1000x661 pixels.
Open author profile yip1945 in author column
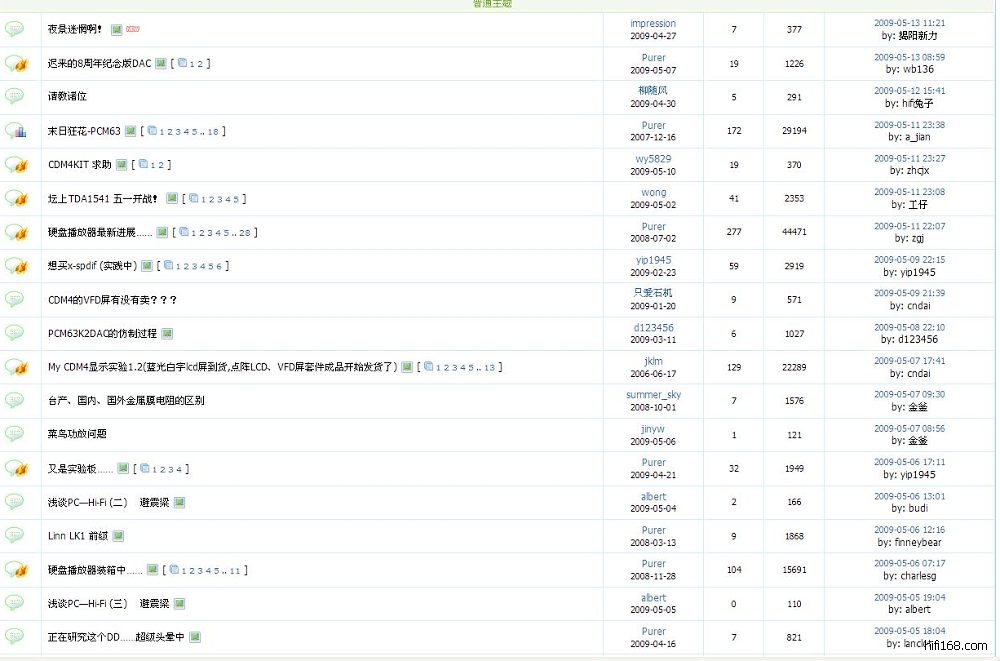[653, 260]
